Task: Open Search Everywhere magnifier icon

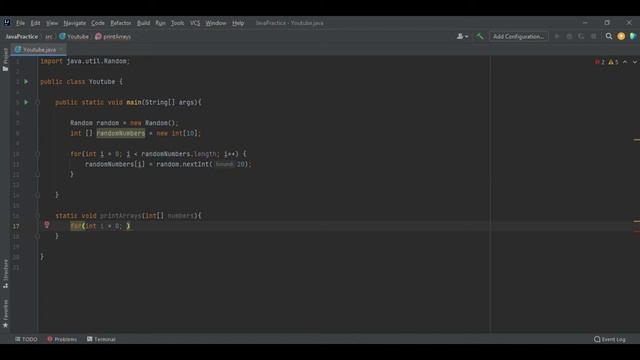Action: [x=609, y=37]
